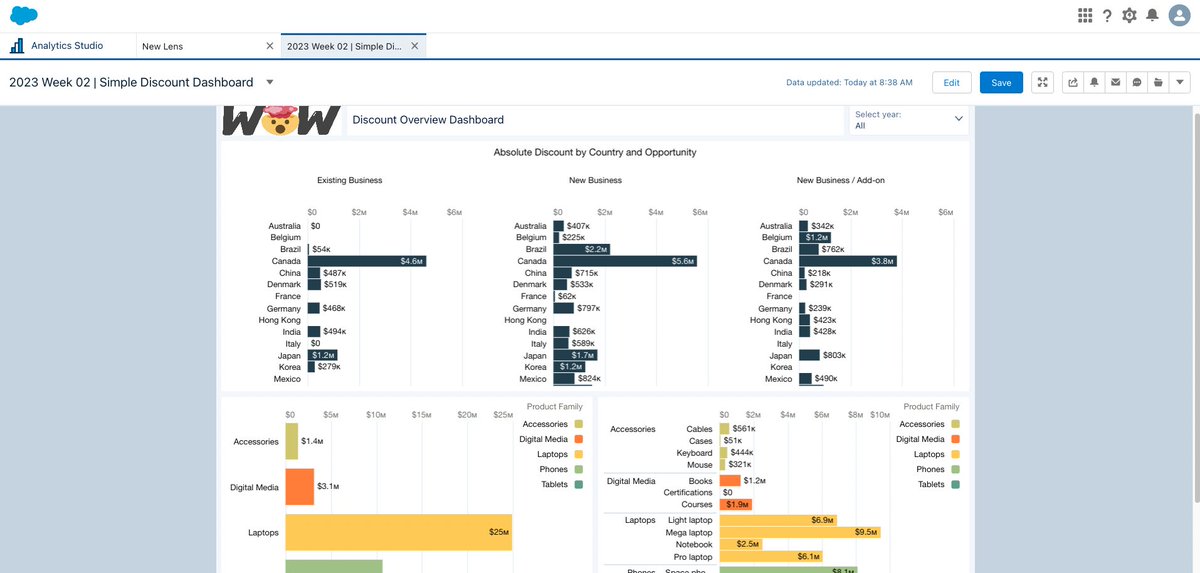Click the Belgium $1.2M Add-on bar
Screen dimensions: 1200x573
tap(815, 237)
